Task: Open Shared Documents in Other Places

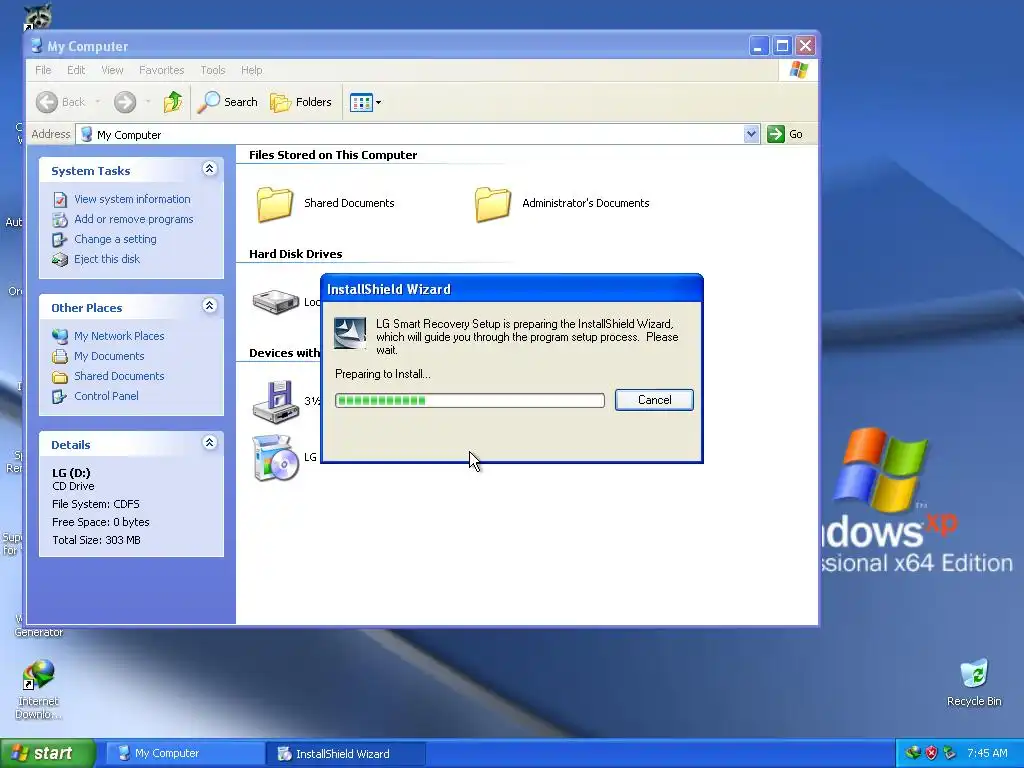Action: point(119,376)
